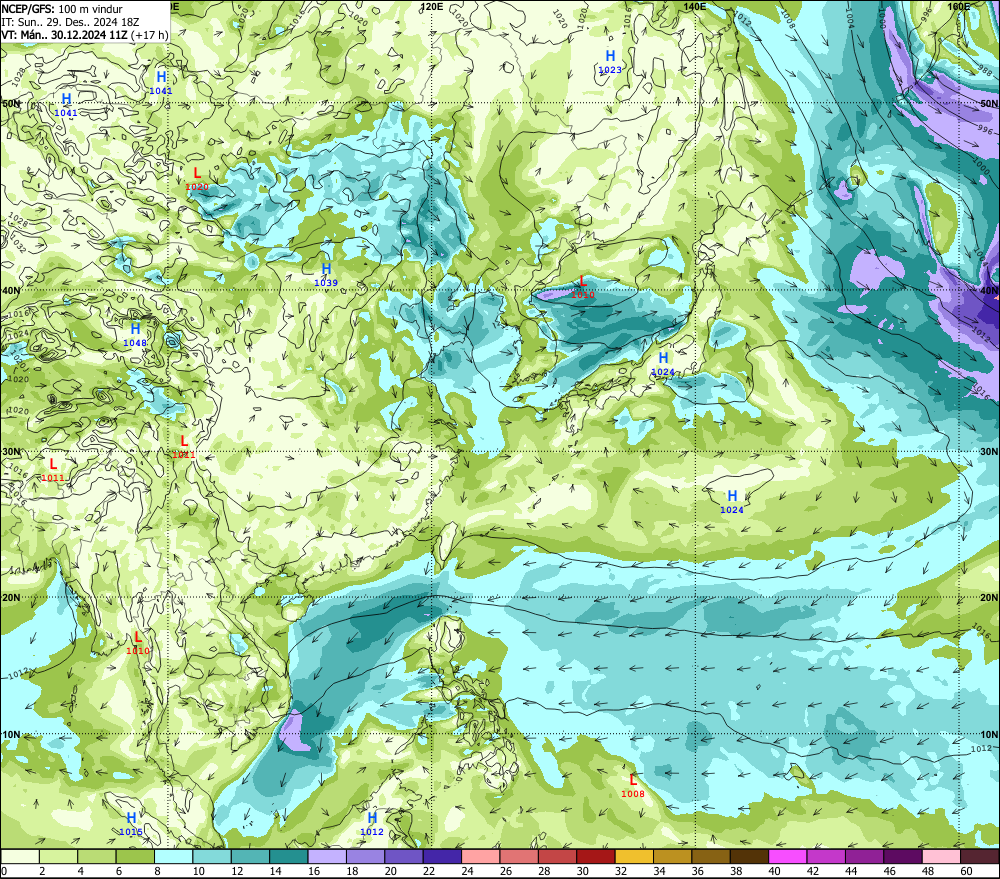
Task: Select the H 1039 high pressure marker
Action: (326, 274)
